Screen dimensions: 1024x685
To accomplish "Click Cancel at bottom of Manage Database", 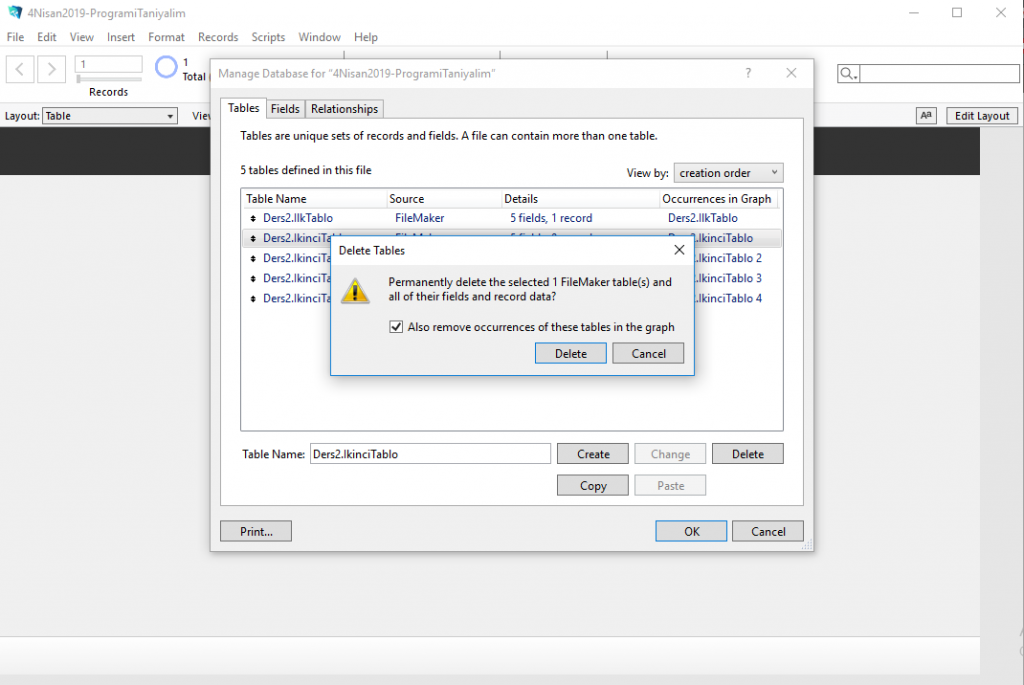I will pyautogui.click(x=768, y=532).
